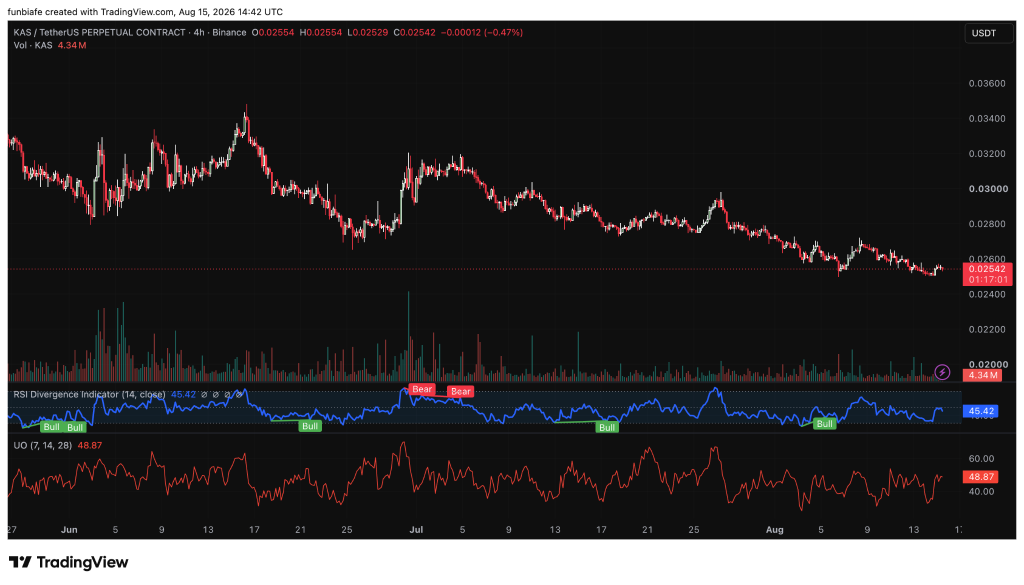Click the Binance exchange label in legend
1024x585 pixels.
(x=229, y=32)
